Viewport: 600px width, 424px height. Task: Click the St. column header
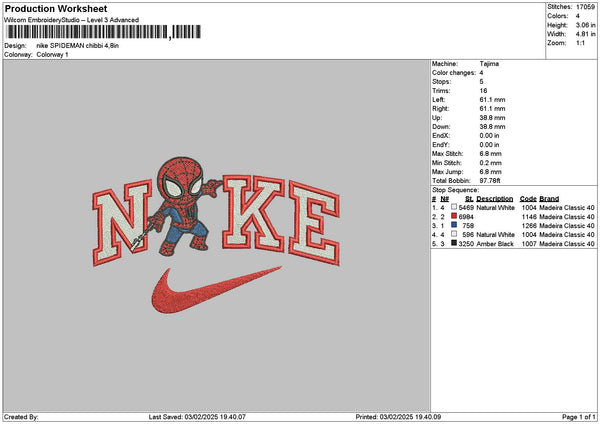click(x=469, y=199)
